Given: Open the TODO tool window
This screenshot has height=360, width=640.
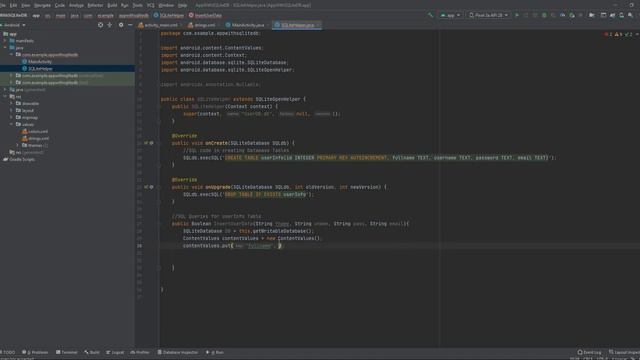Looking at the screenshot, I should (x=8, y=352).
